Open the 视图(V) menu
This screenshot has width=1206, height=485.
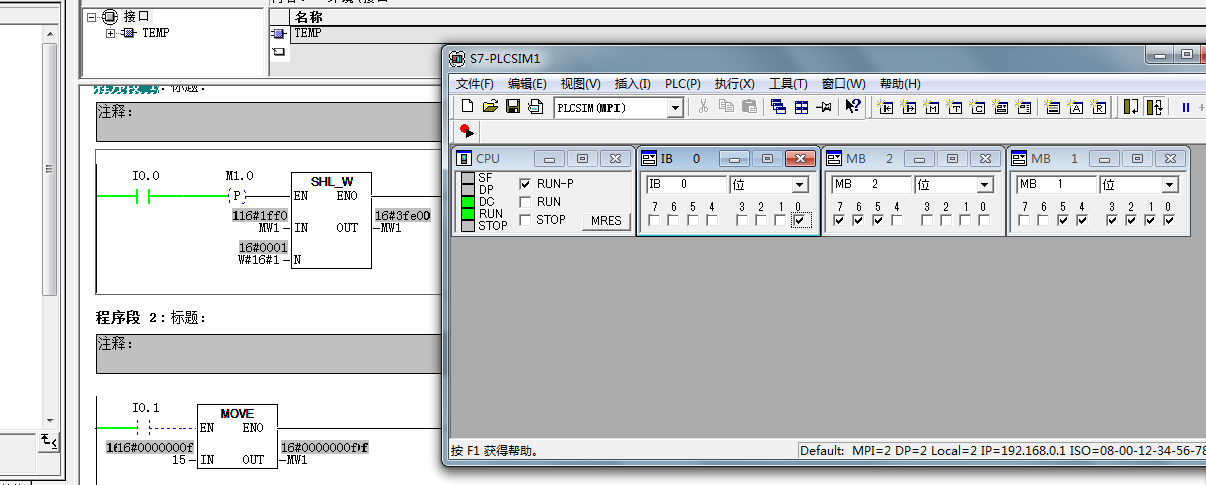click(x=581, y=84)
